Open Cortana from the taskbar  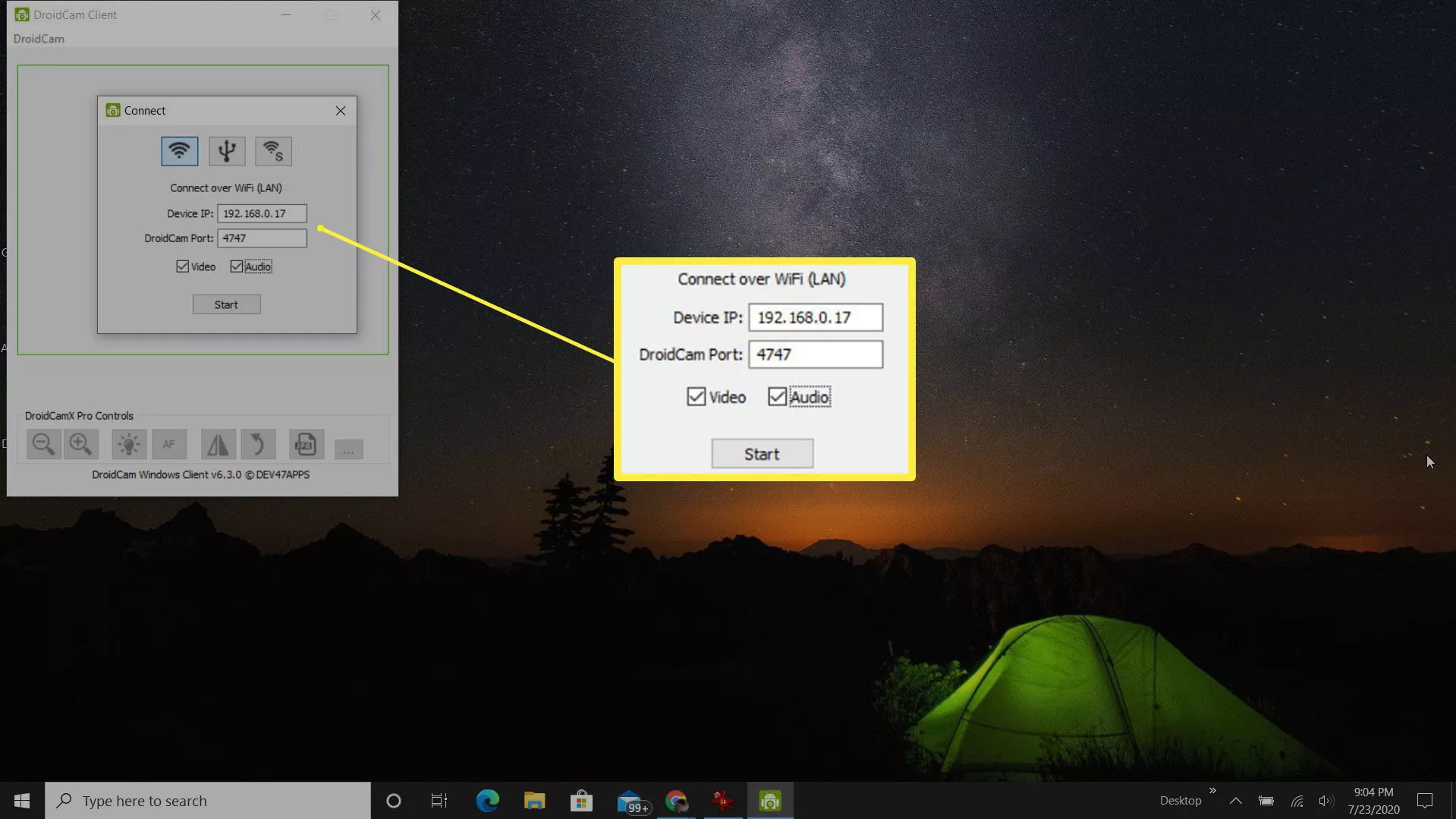393,801
